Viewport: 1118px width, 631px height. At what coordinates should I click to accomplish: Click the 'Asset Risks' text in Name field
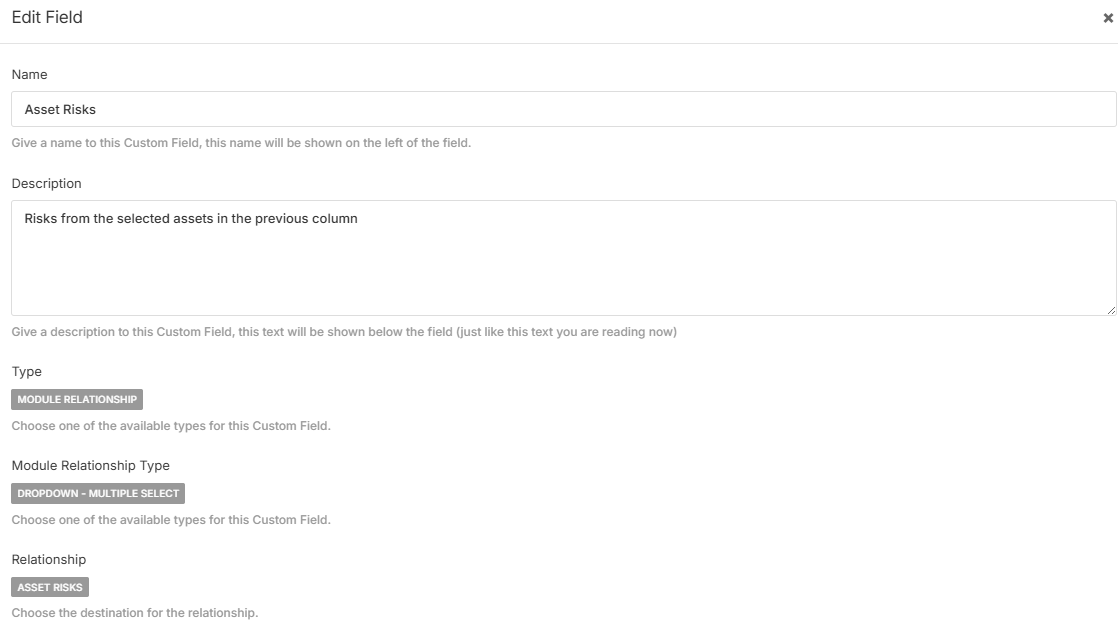60,110
